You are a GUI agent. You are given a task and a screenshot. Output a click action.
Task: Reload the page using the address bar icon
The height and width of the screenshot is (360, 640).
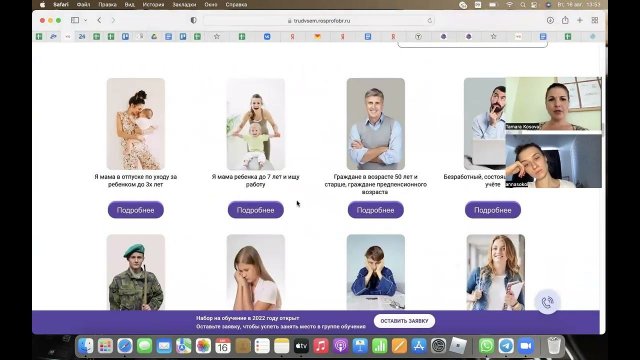429,20
